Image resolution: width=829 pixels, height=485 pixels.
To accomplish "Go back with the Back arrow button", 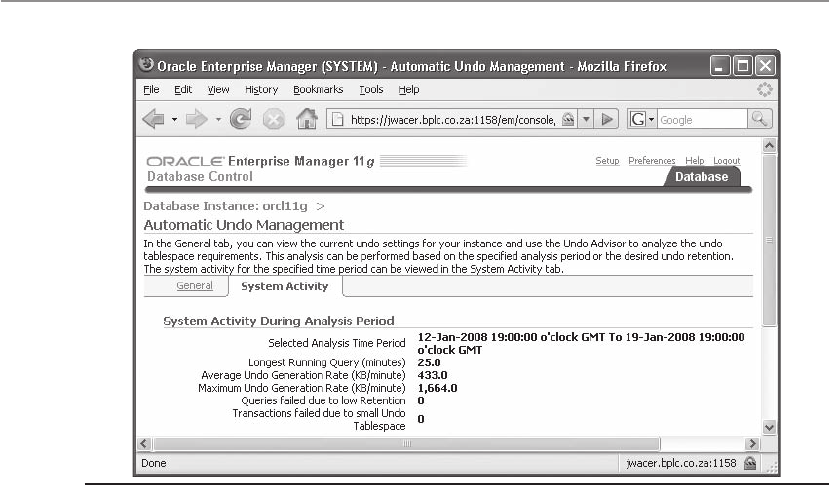I will pyautogui.click(x=153, y=119).
